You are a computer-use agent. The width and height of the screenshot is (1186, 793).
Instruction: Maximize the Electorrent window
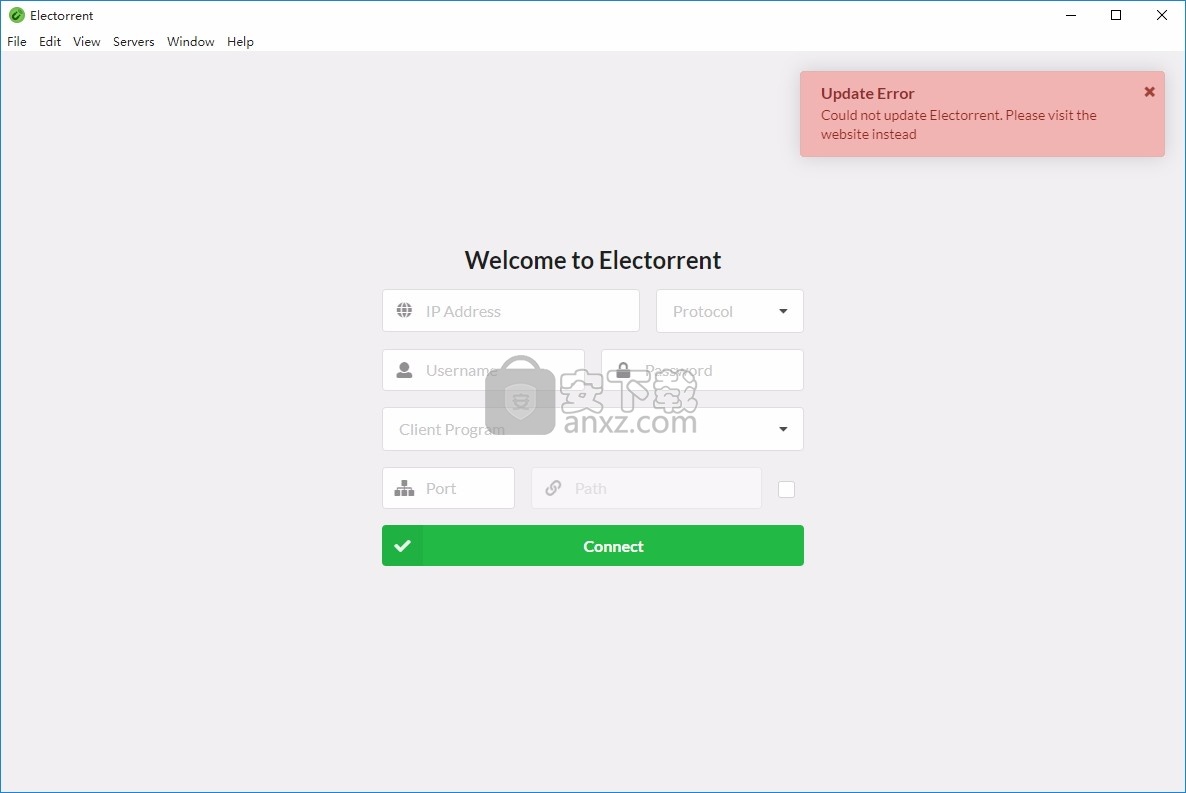click(1116, 15)
